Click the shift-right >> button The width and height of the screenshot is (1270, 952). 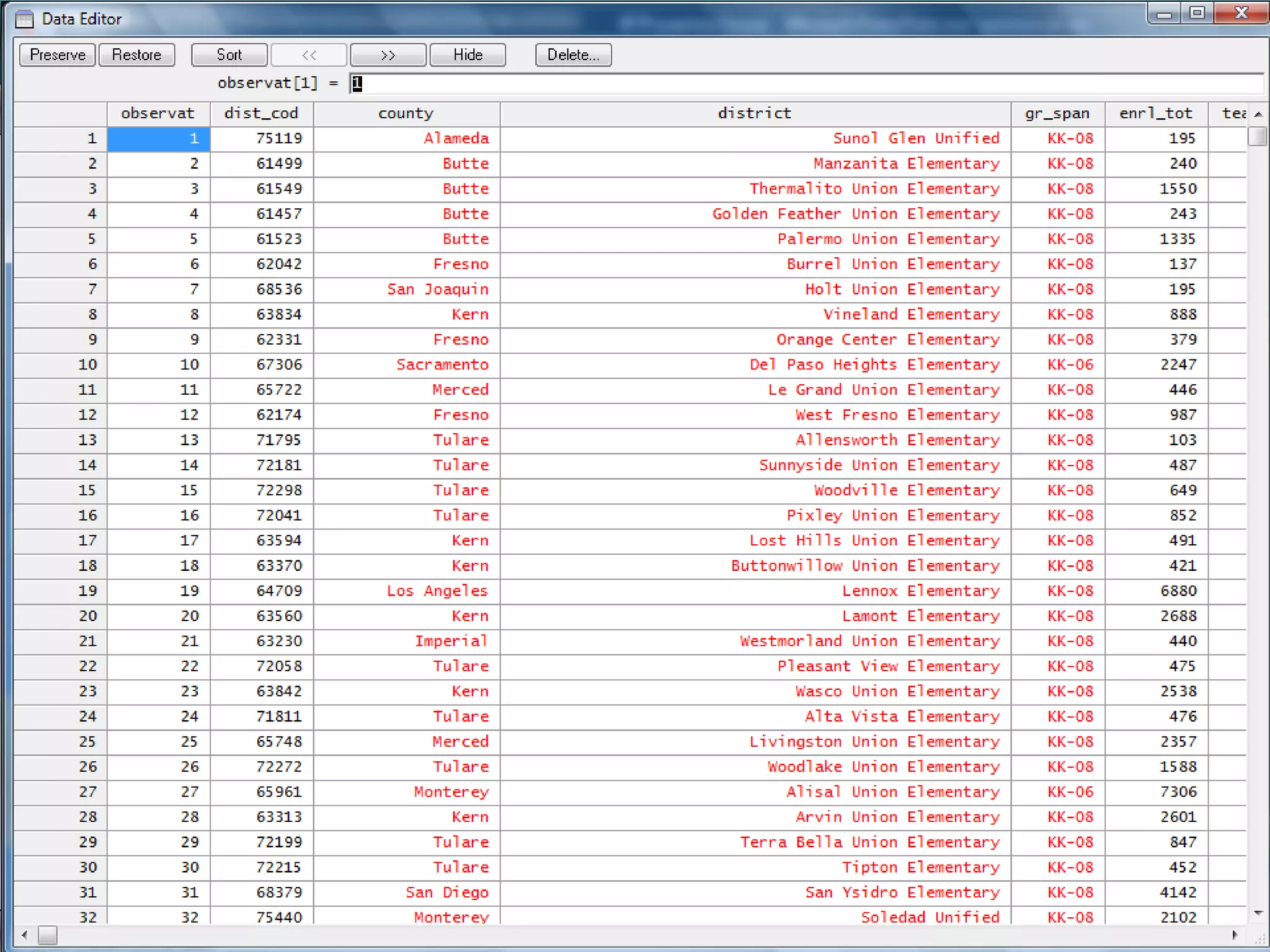pyautogui.click(x=388, y=55)
